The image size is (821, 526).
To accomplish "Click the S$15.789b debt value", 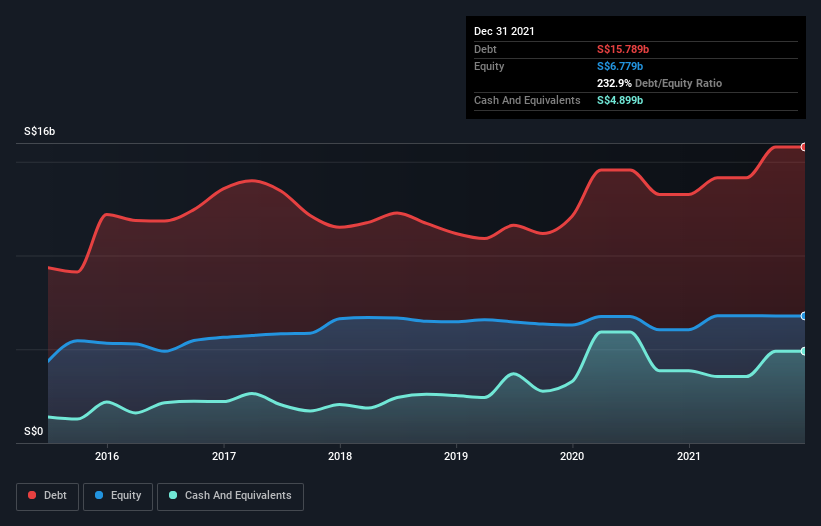I will 623,49.
